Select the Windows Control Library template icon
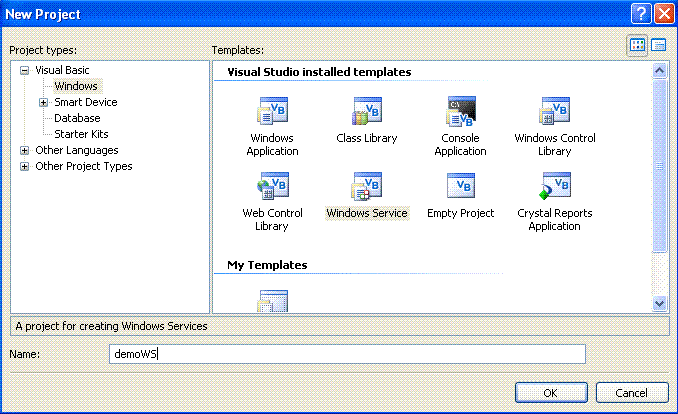Image resolution: width=678 pixels, height=414 pixels. 555,111
